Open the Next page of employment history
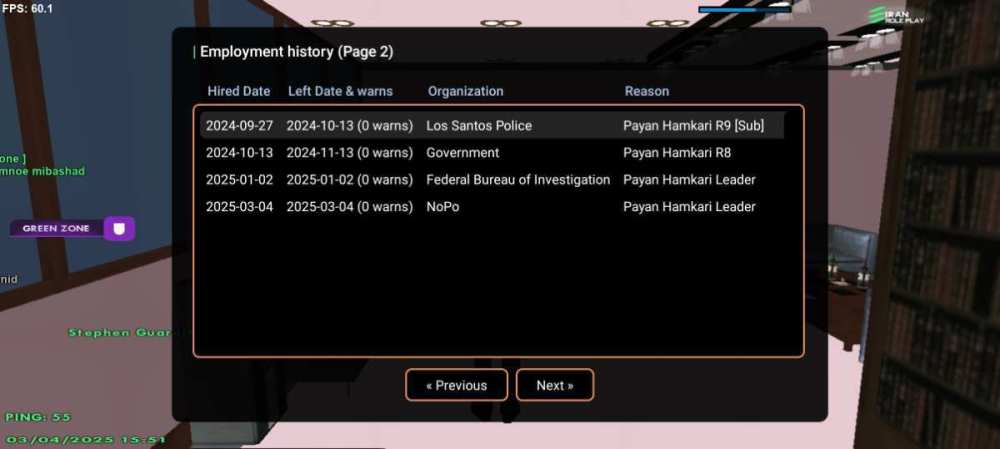 (555, 385)
